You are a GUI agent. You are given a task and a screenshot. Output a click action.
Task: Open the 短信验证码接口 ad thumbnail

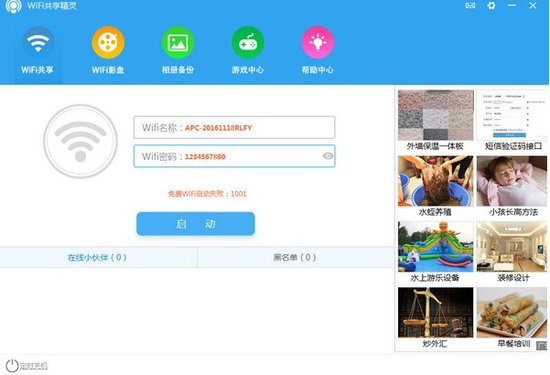(511, 115)
